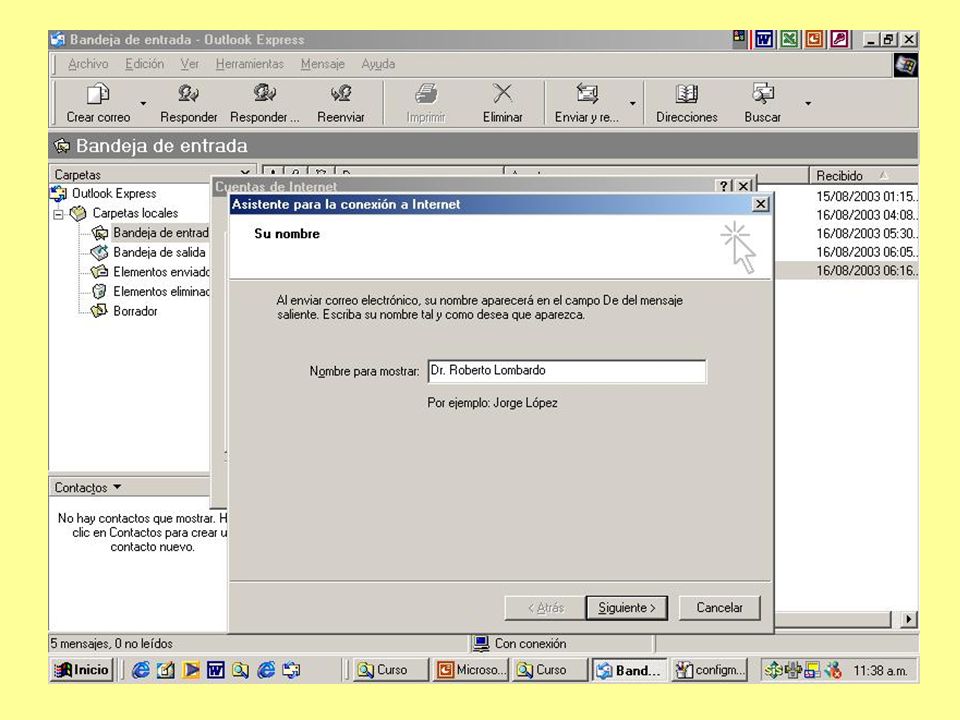Screen dimensions: 960x720
Task: Select Elementos enviados folder
Action: pyautogui.click(x=151, y=272)
